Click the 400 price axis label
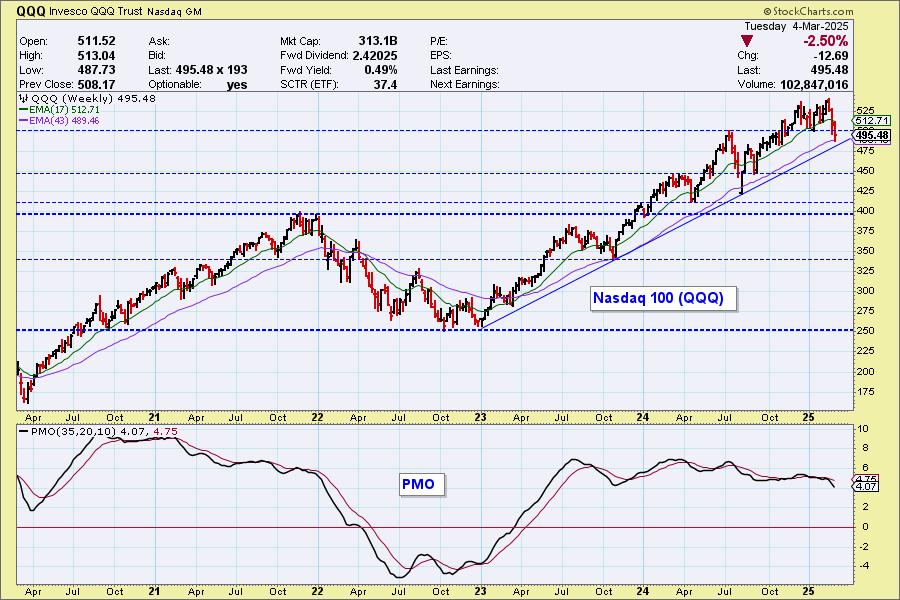Screen dimensions: 900x600 point(867,211)
